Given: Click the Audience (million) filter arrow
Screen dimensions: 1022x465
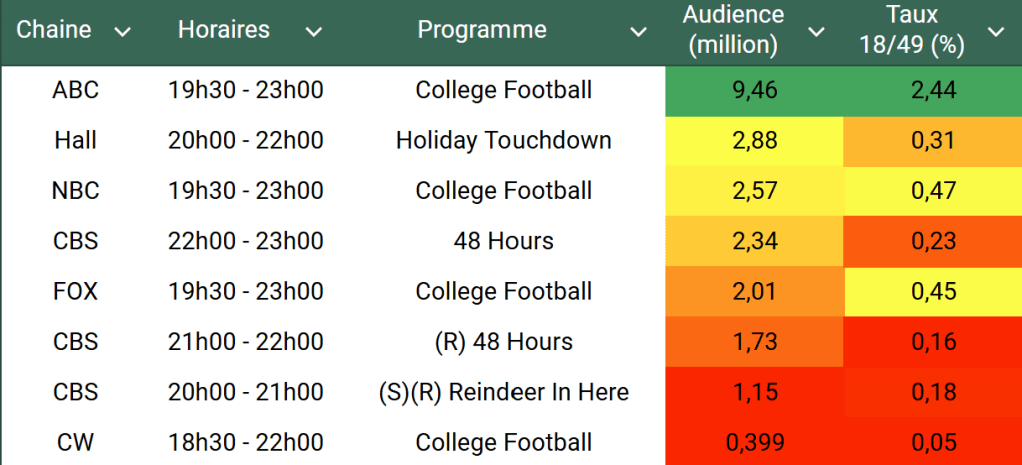Looking at the screenshot, I should pyautogui.click(x=816, y=32).
